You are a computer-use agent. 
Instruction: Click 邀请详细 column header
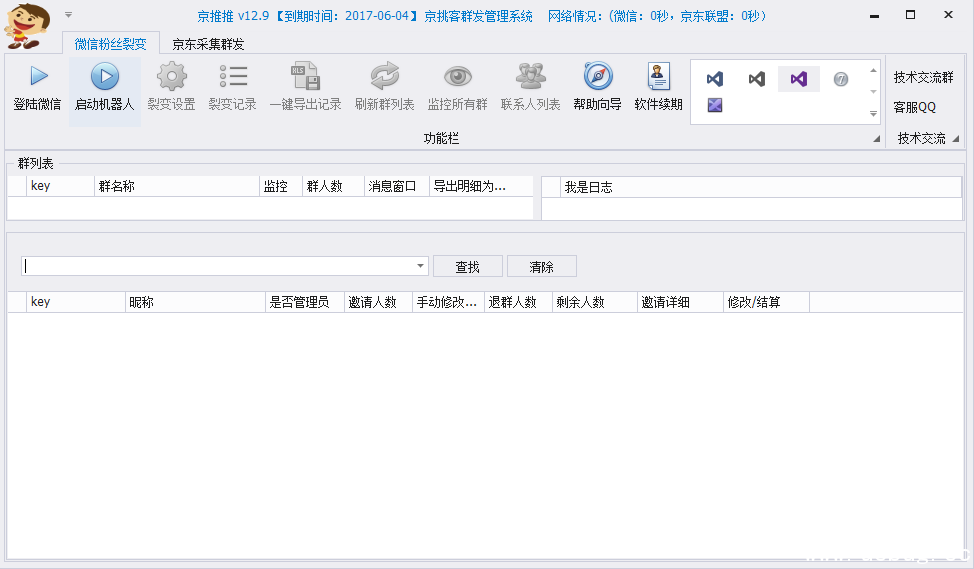681,302
